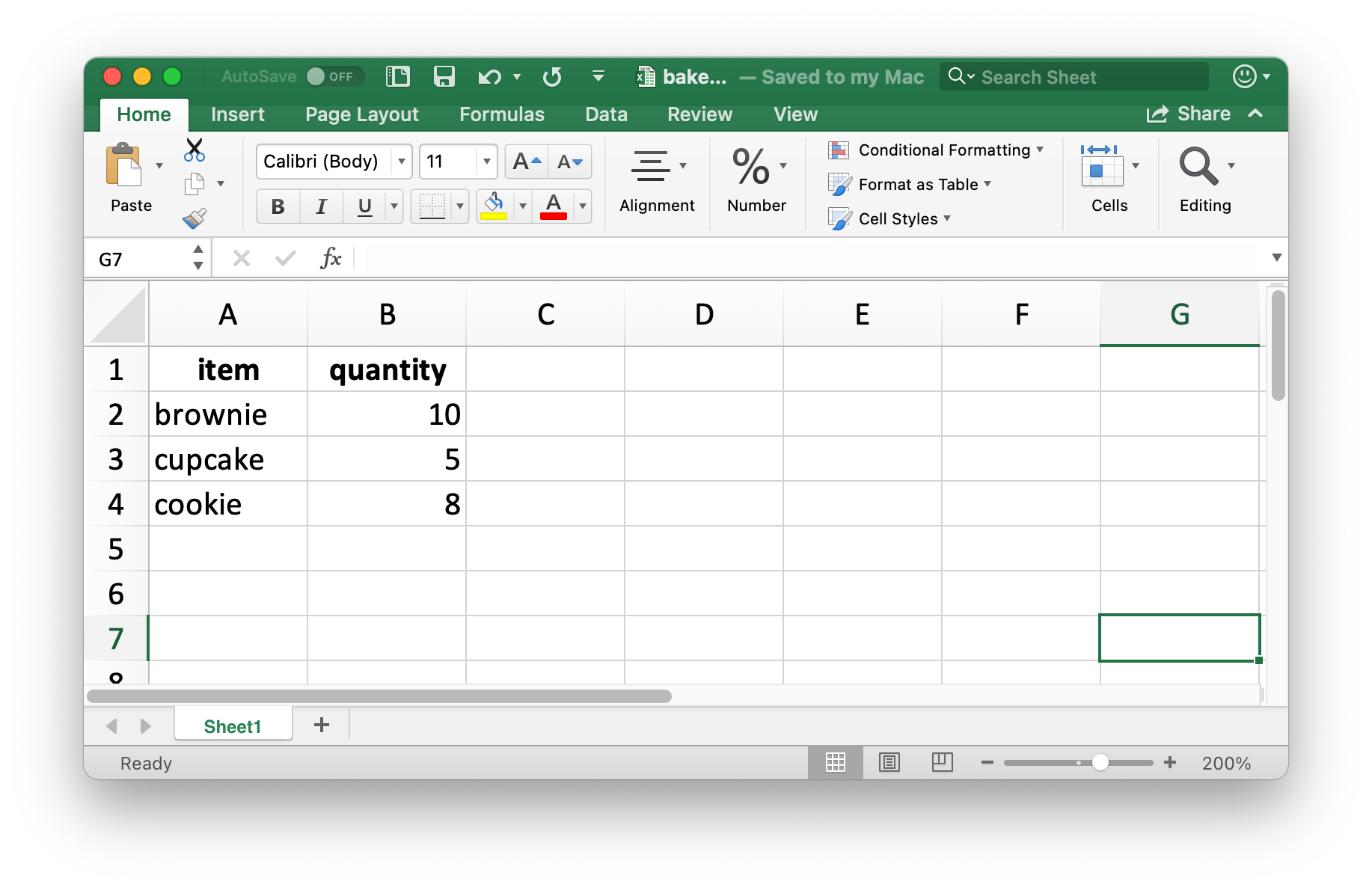Apply fill color with the bucket icon
The width and height of the screenshot is (1372, 890).
493,206
